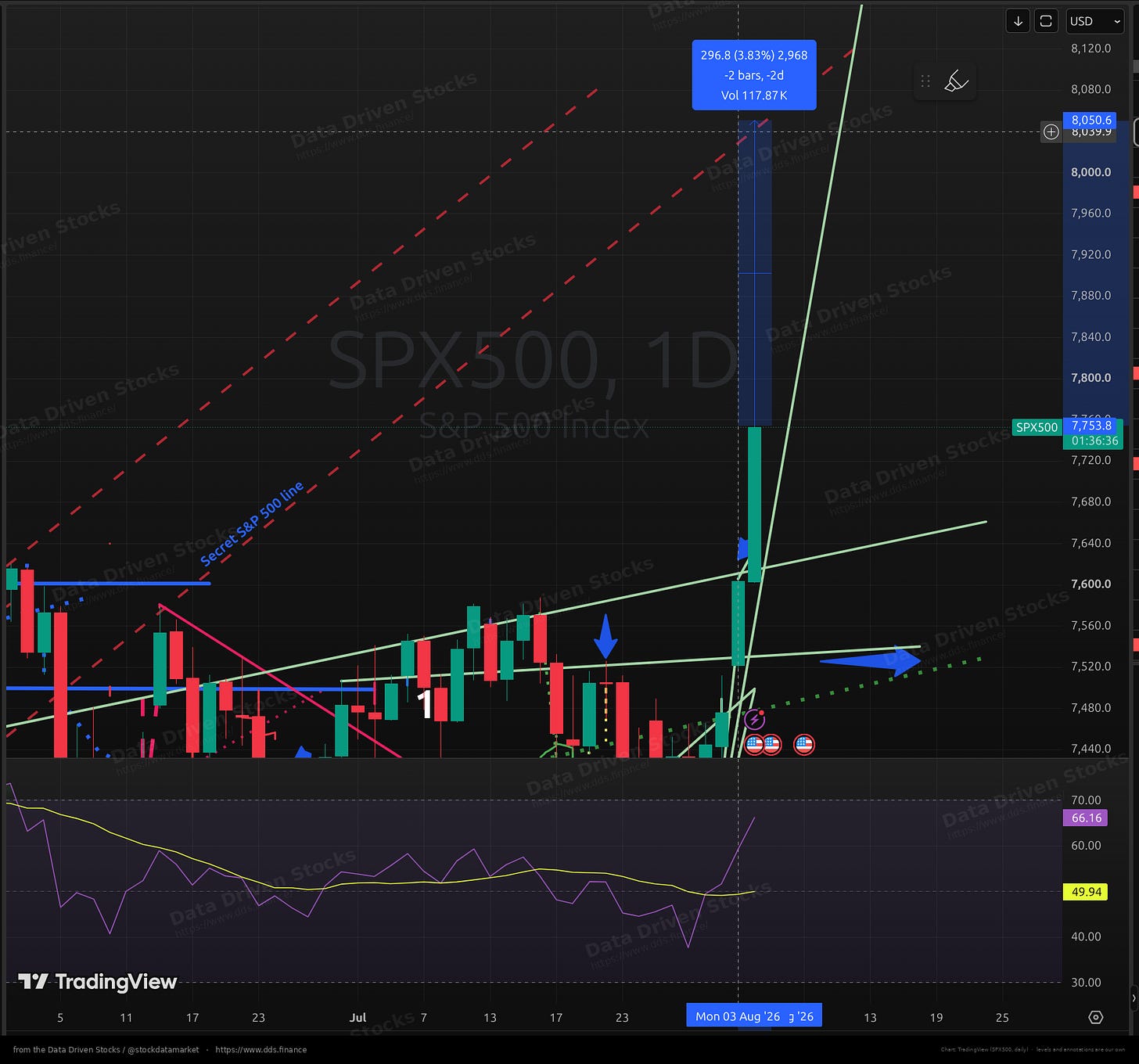This screenshot has width=1139, height=1064.
Task: Click the US flag directly below the lightning icon
Action: click(754, 744)
